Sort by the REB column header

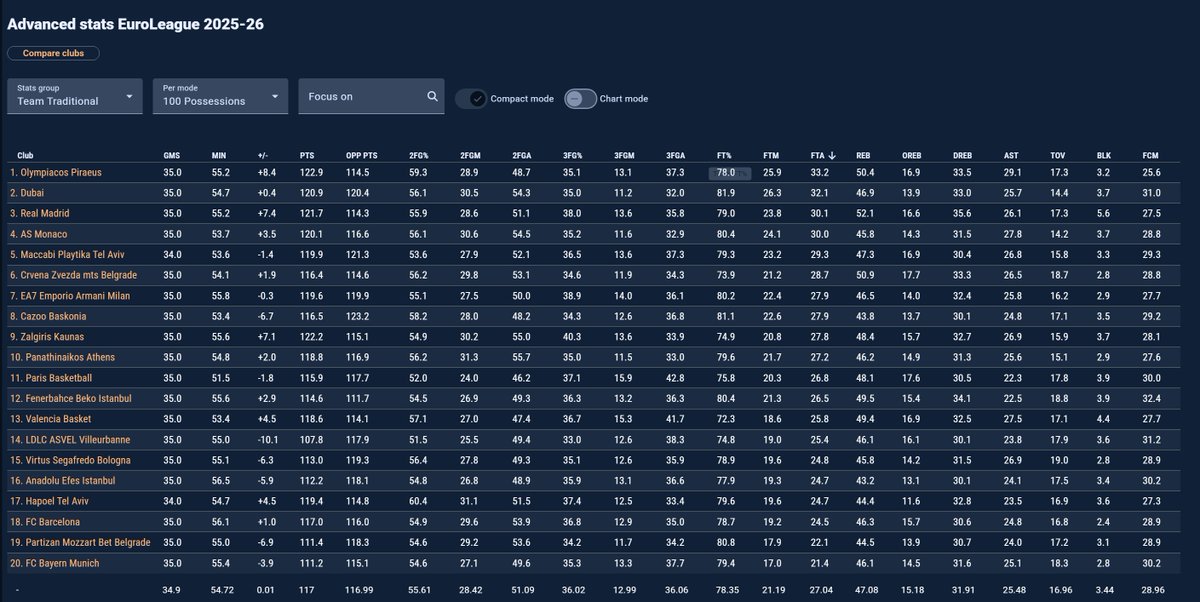point(864,155)
